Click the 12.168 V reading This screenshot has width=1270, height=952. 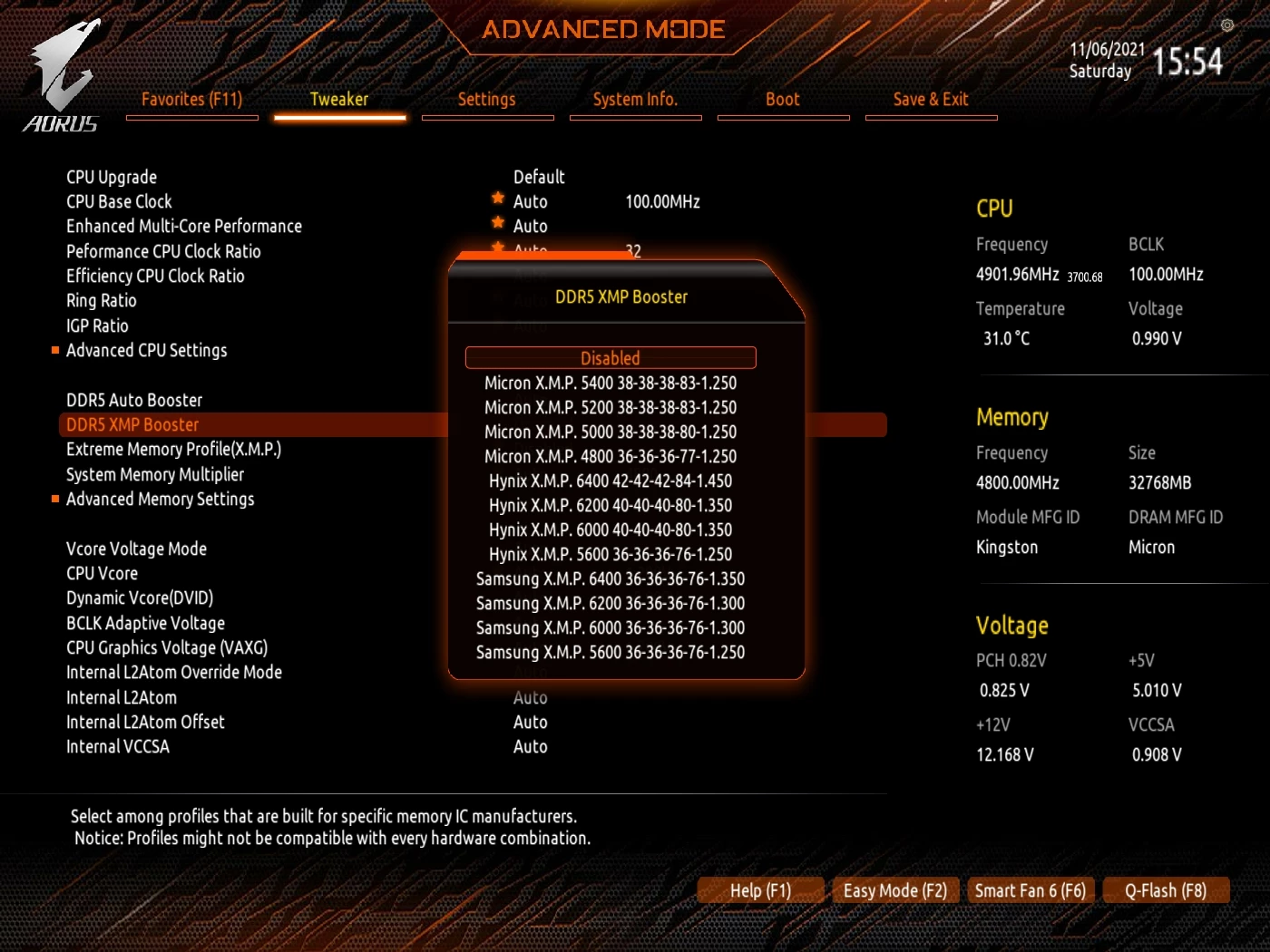1005,754
